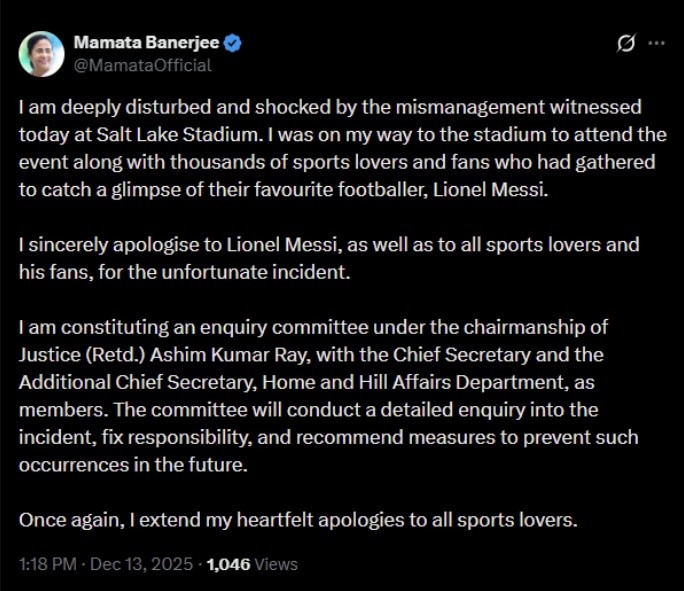
Task: Open the Grok actions icon
Action: pyautogui.click(x=627, y=43)
